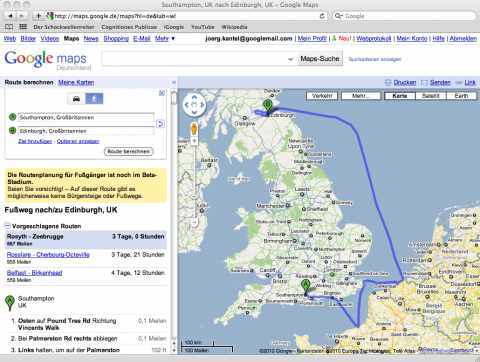This screenshot has width=480, height=362.
Task: Choose the Rosslare - Cherbourg-Octeville route link
Action: point(48,255)
